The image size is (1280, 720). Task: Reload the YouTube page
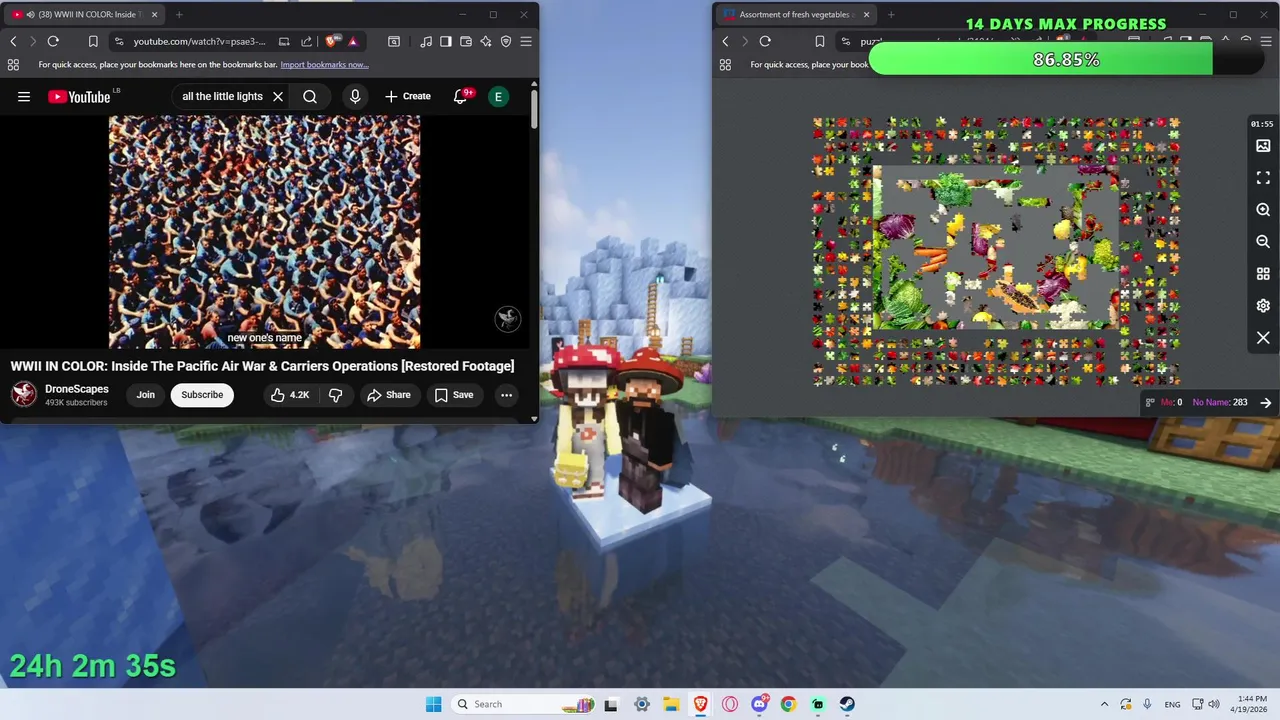53,41
